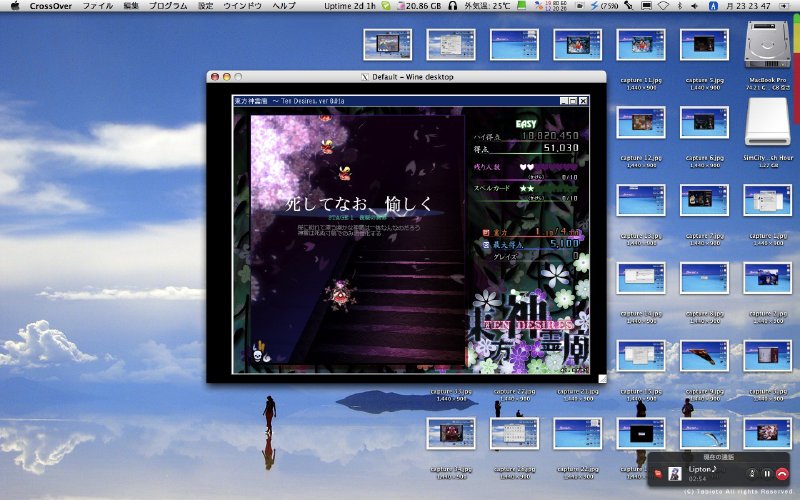Click the 外気温: 25℃ weather status item
This screenshot has height=500, width=800.
[487, 6]
